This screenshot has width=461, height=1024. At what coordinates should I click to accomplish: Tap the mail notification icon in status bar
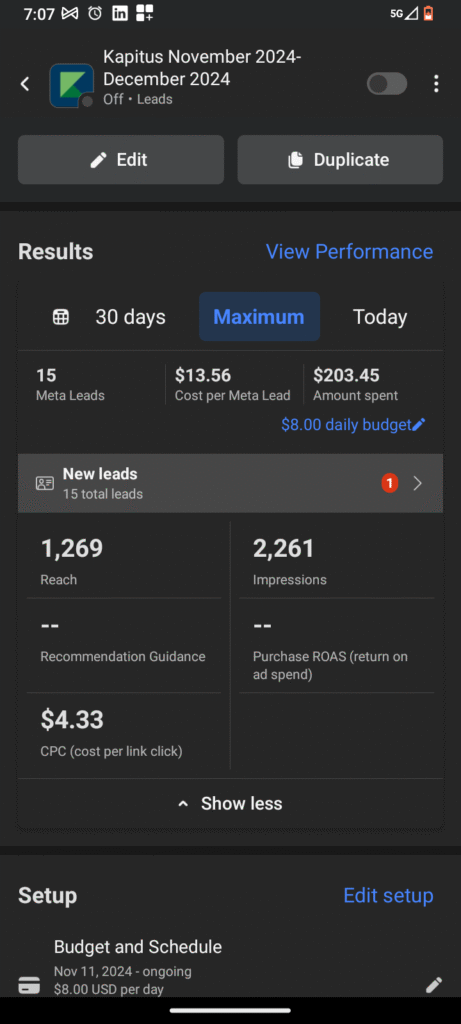(x=70, y=13)
